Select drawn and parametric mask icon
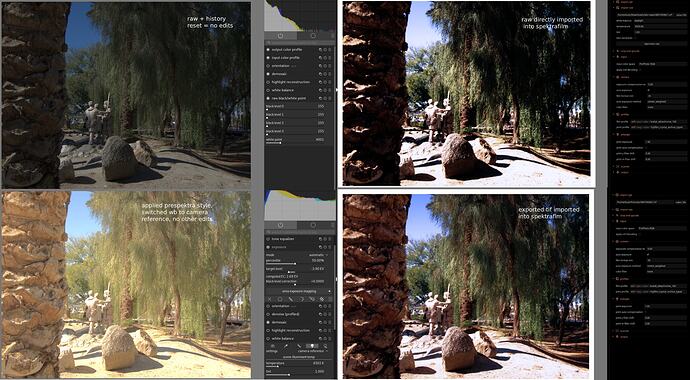This screenshot has height=380, width=690. 312,299
